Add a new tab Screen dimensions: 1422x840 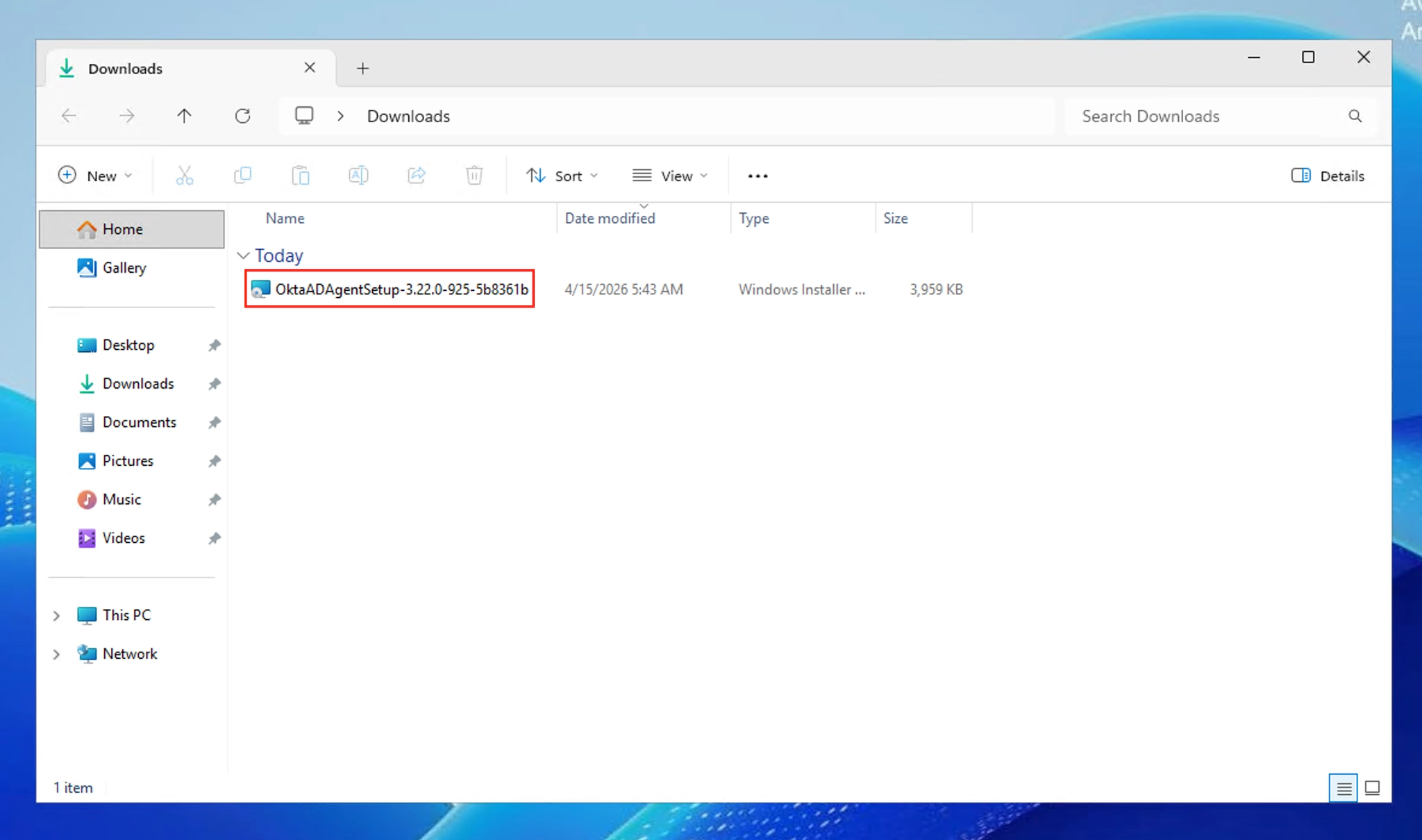pos(362,68)
